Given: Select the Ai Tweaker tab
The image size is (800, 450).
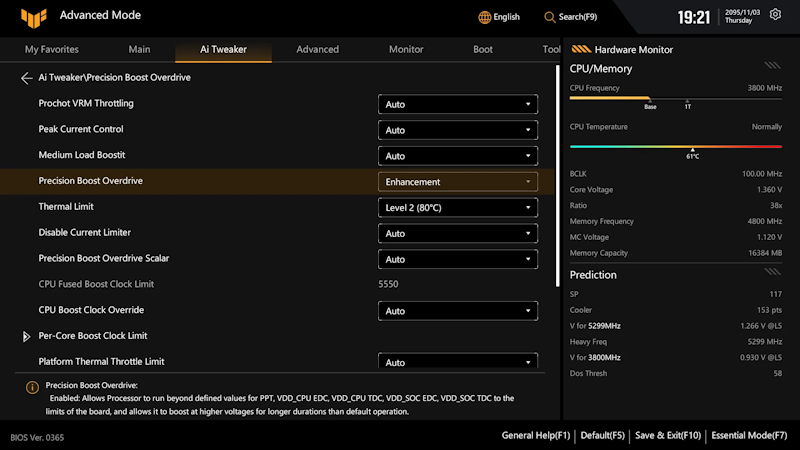Looking at the screenshot, I should click(x=223, y=49).
